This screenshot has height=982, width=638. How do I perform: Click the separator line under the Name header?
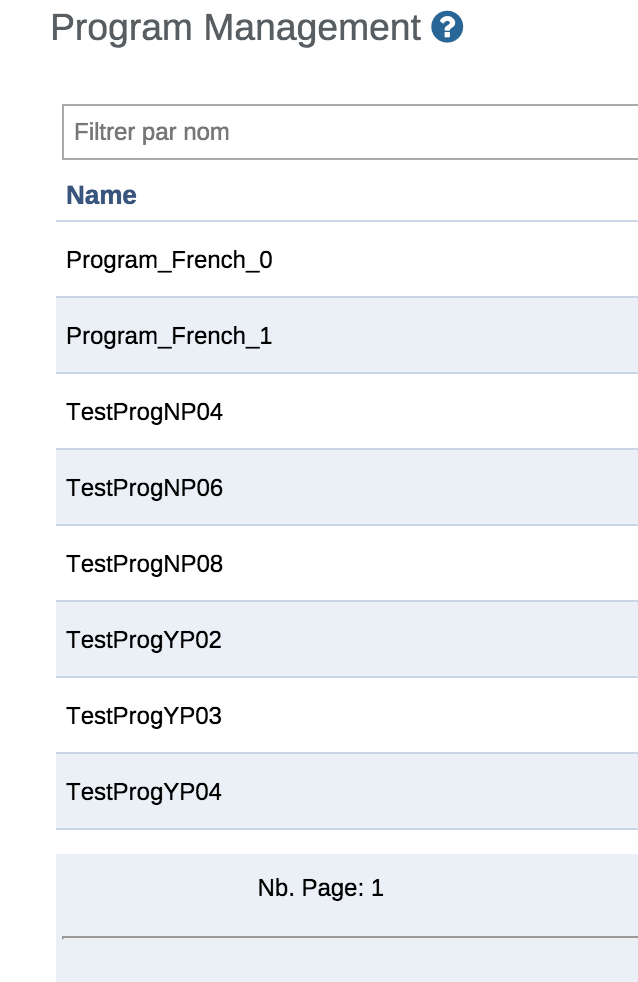coord(350,221)
